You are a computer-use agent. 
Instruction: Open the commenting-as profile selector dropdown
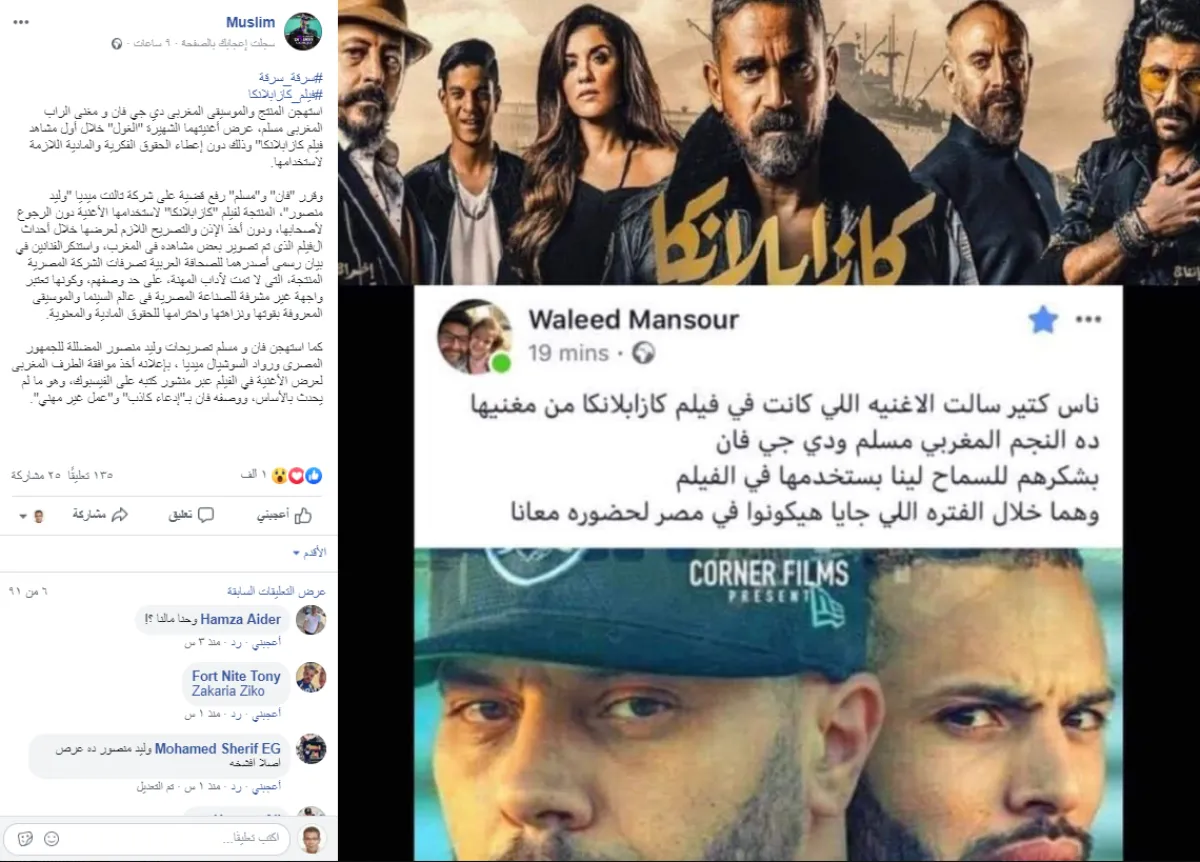click(x=32, y=516)
